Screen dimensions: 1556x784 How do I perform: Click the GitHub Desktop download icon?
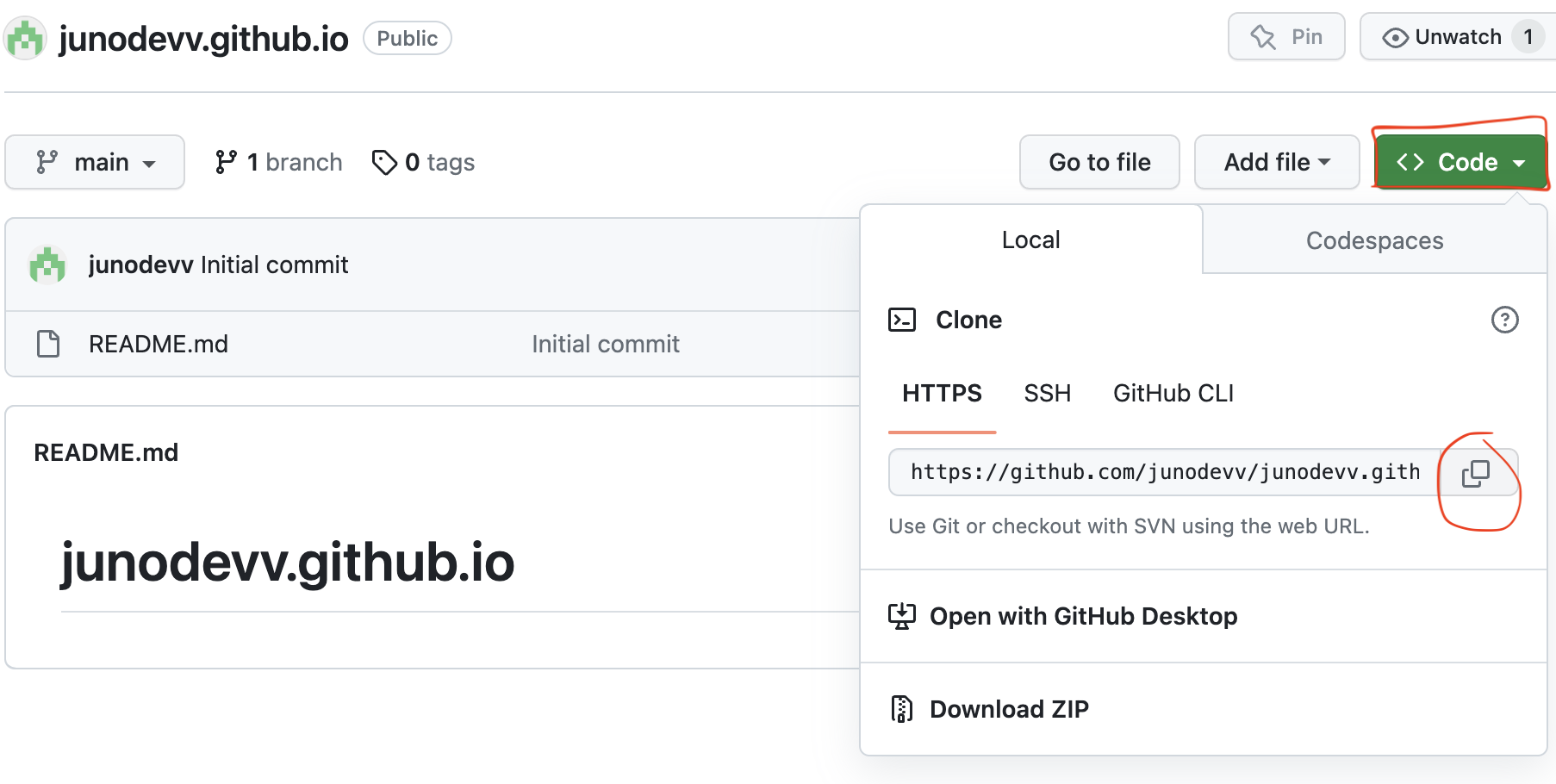pos(902,616)
